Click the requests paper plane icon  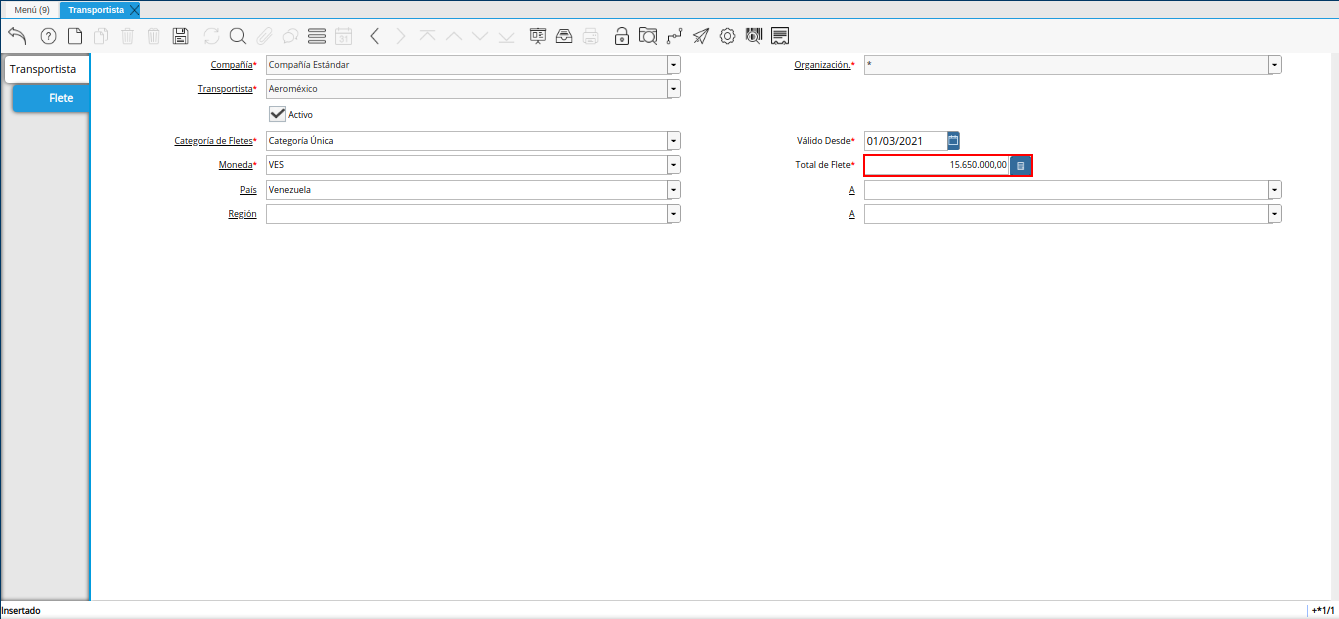point(701,36)
